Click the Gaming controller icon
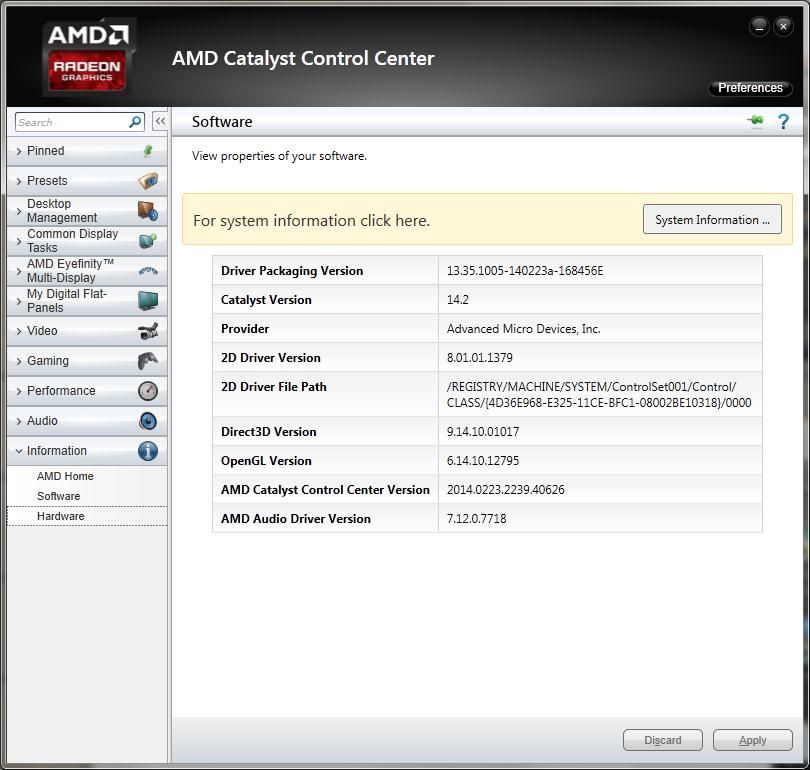The image size is (810, 770). coord(148,360)
